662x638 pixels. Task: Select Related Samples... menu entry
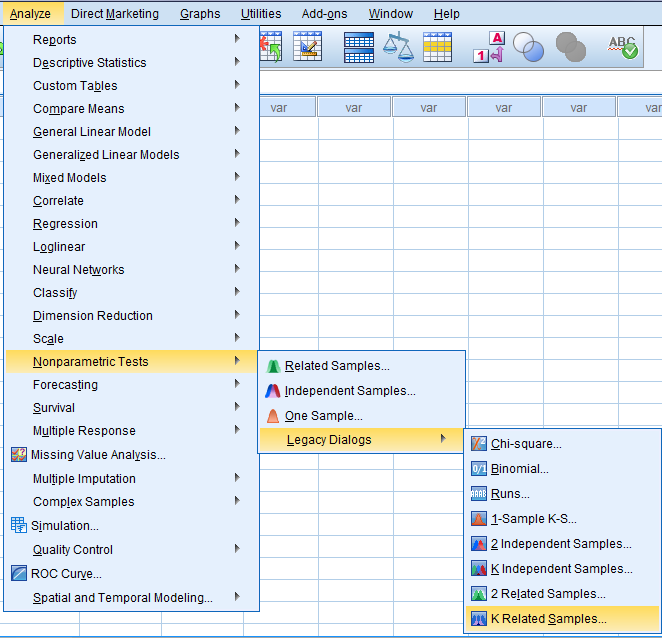pos(361,366)
